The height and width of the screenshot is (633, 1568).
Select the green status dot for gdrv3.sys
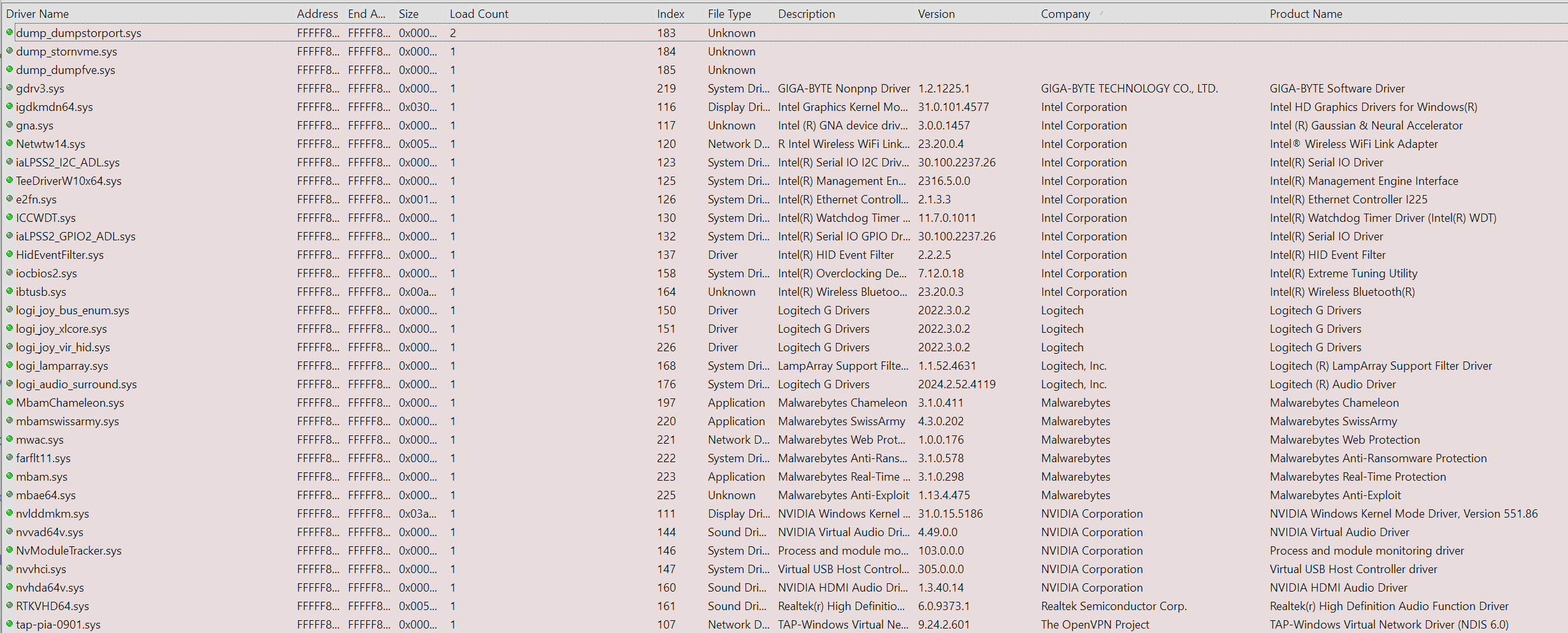coord(10,87)
